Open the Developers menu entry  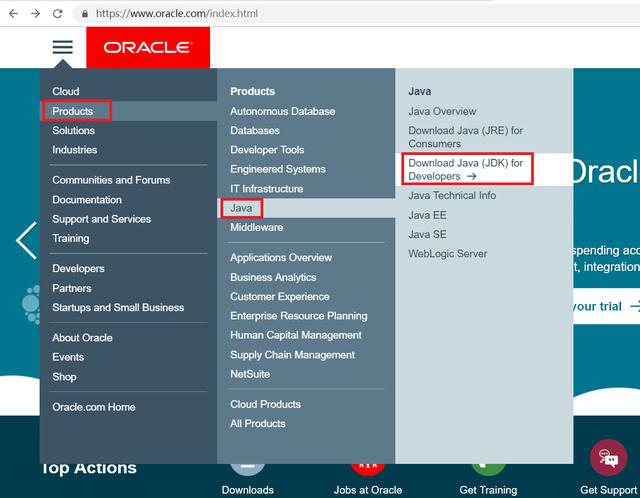[x=78, y=269]
